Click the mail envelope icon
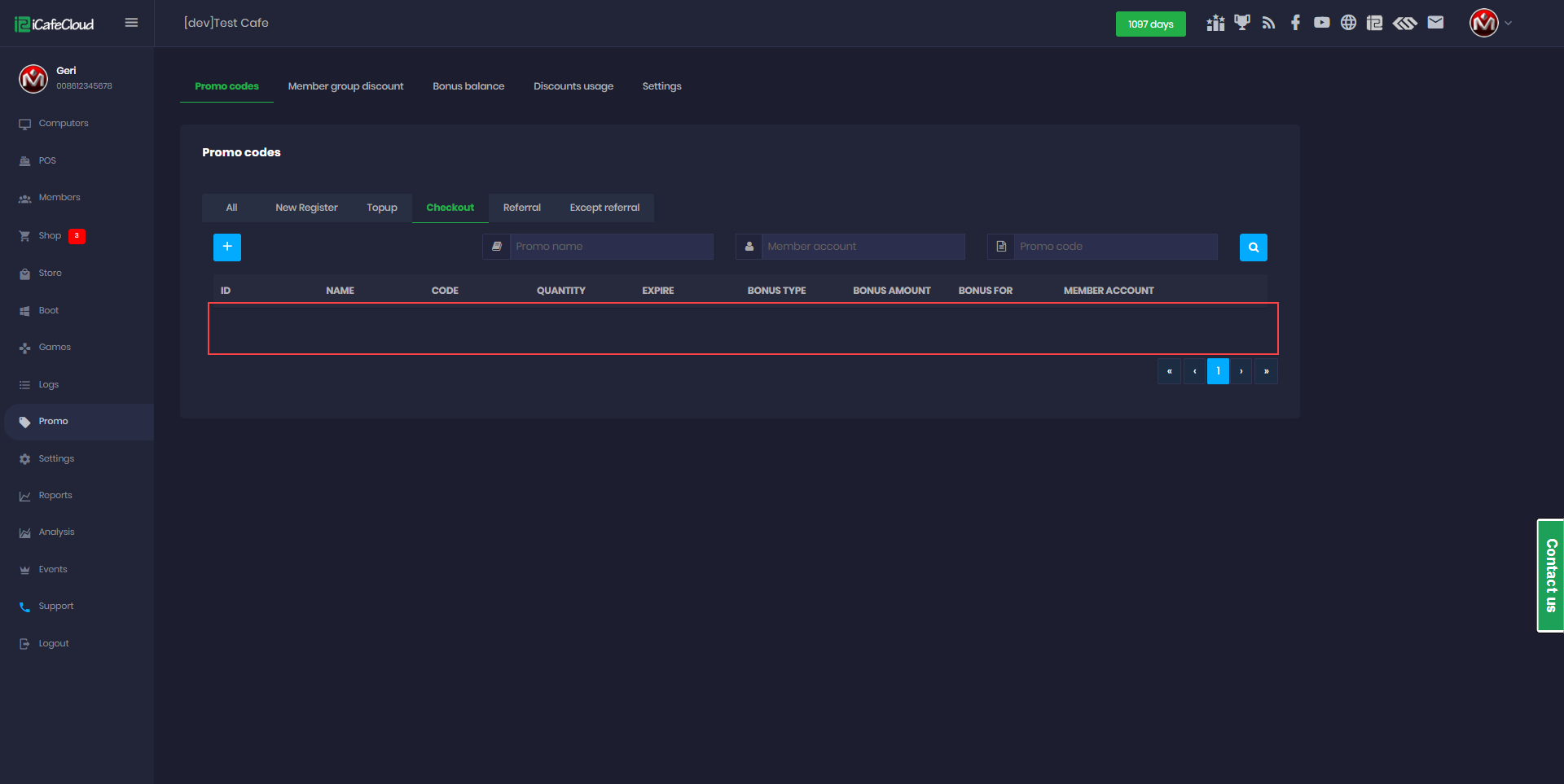 [1435, 23]
